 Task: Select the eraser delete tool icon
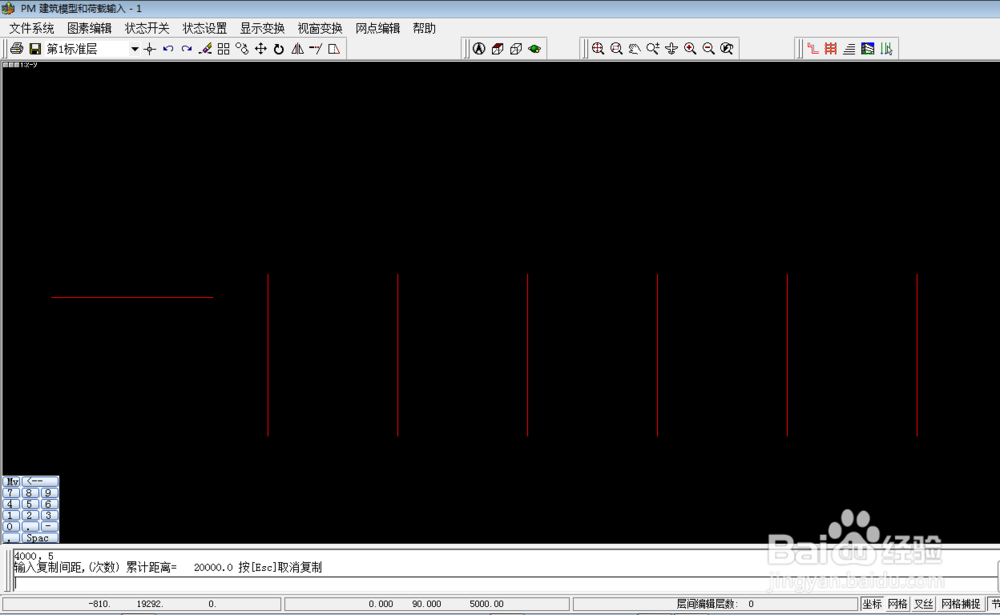[205, 48]
